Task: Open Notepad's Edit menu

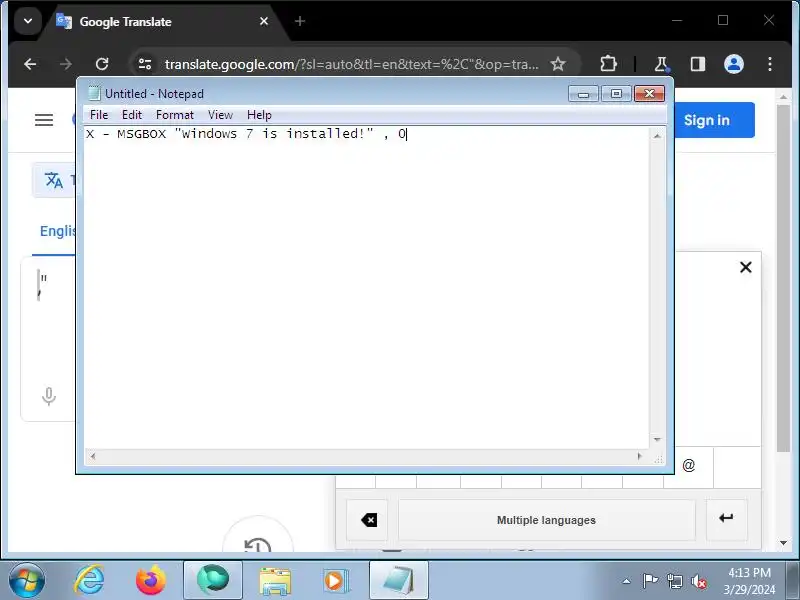Action: click(132, 115)
